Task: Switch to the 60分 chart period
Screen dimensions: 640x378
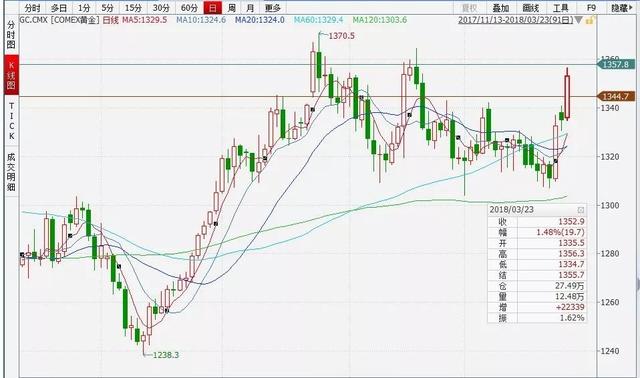Action: click(x=189, y=8)
